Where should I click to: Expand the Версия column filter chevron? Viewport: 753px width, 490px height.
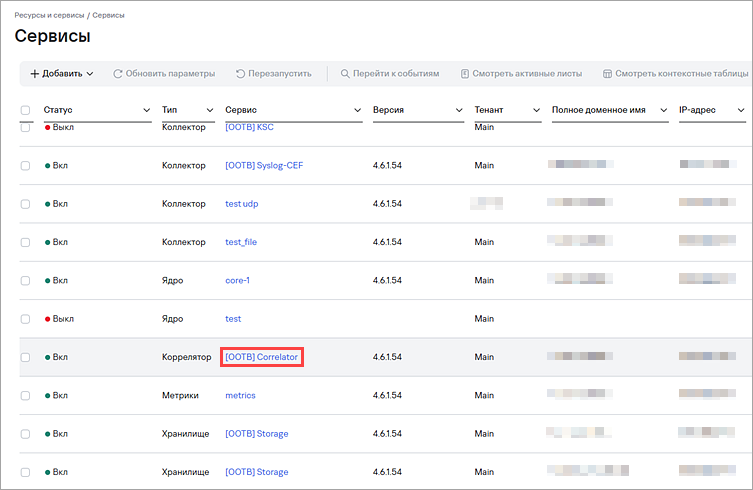tap(459, 110)
